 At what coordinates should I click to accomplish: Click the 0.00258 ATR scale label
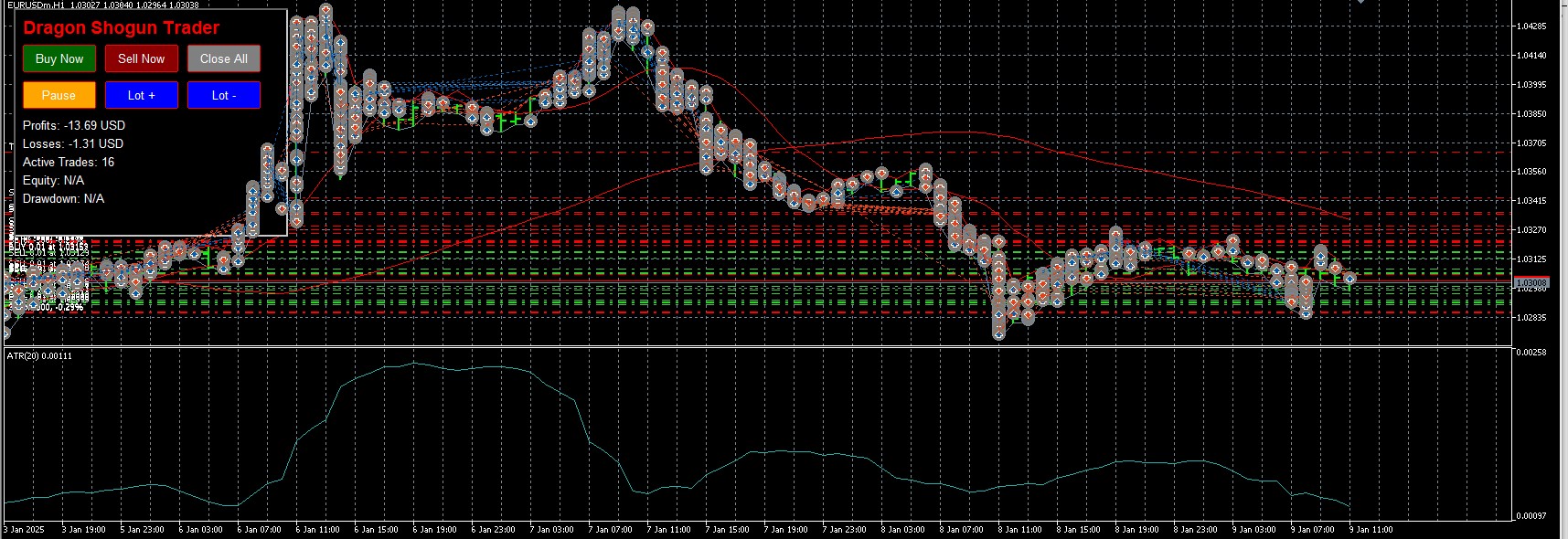(1531, 352)
